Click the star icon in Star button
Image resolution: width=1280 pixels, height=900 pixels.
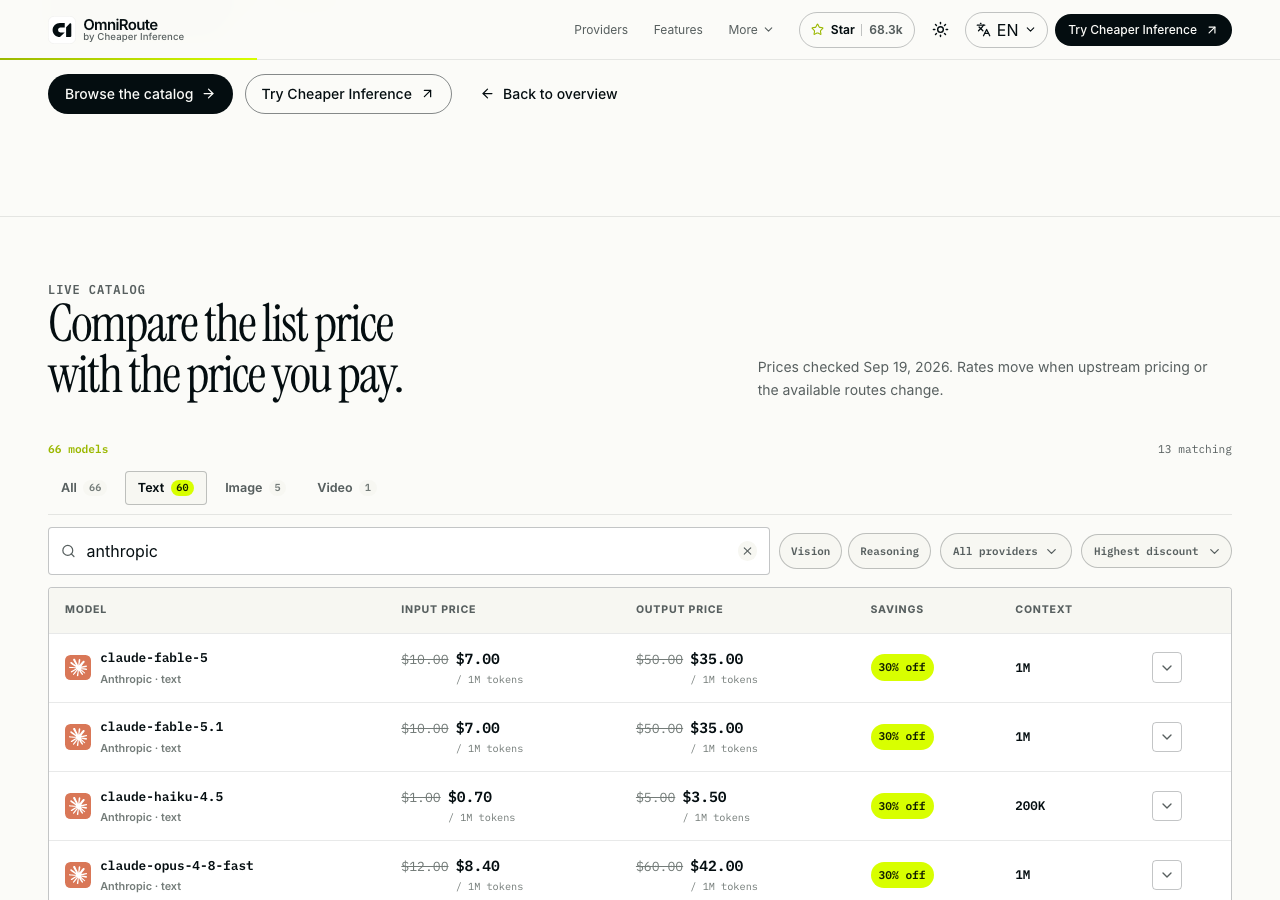pos(817,30)
